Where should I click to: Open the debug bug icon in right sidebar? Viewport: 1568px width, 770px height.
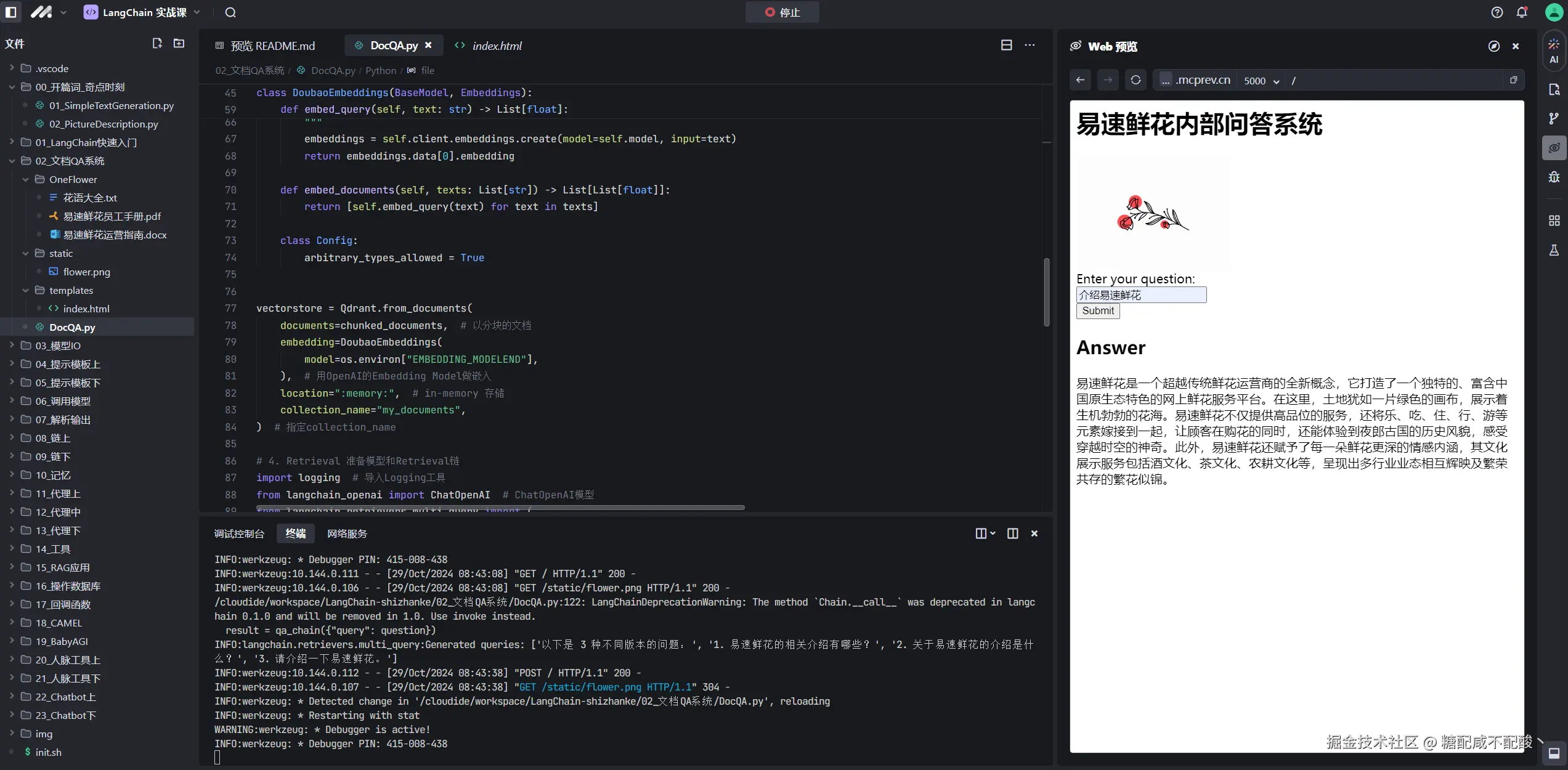tap(1554, 177)
